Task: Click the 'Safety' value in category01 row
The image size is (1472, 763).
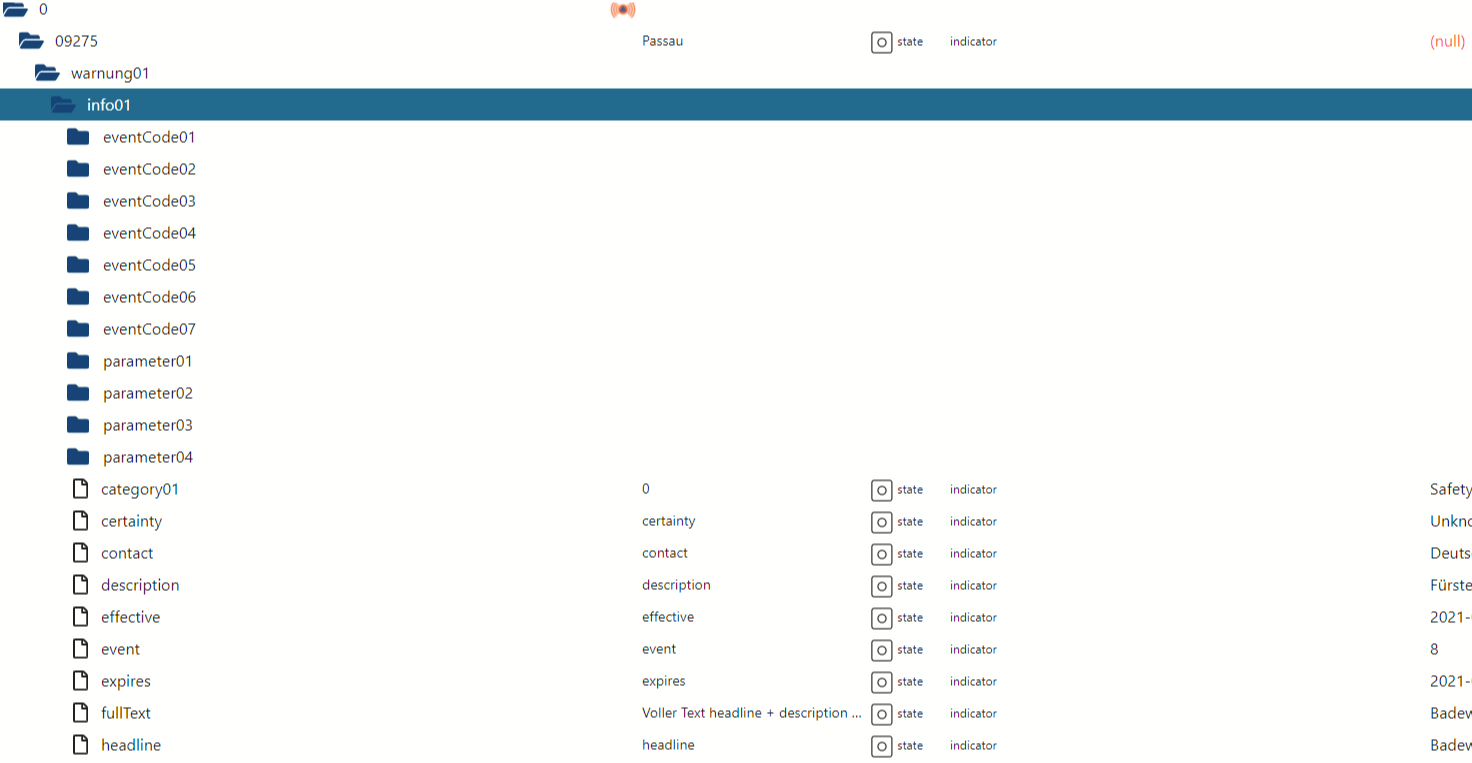Action: pyautogui.click(x=1451, y=489)
